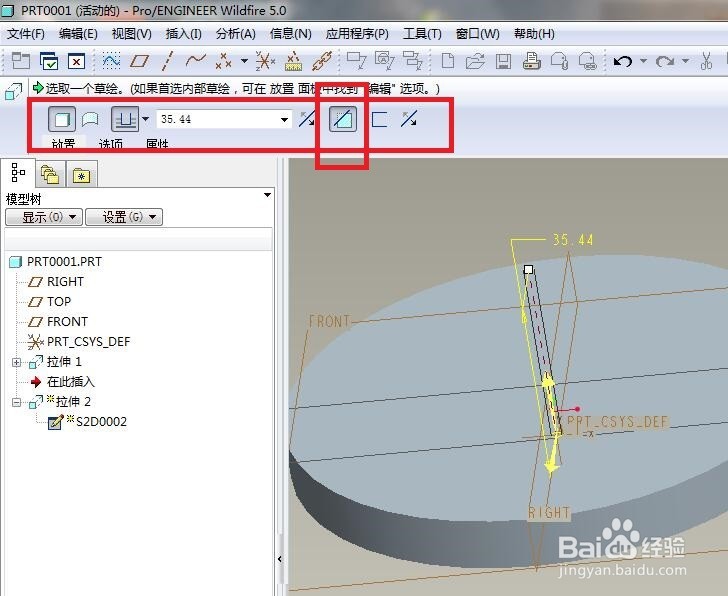Viewport: 728px width, 596px height.
Task: Select the TOP datum plane in tree
Action: click(x=58, y=302)
